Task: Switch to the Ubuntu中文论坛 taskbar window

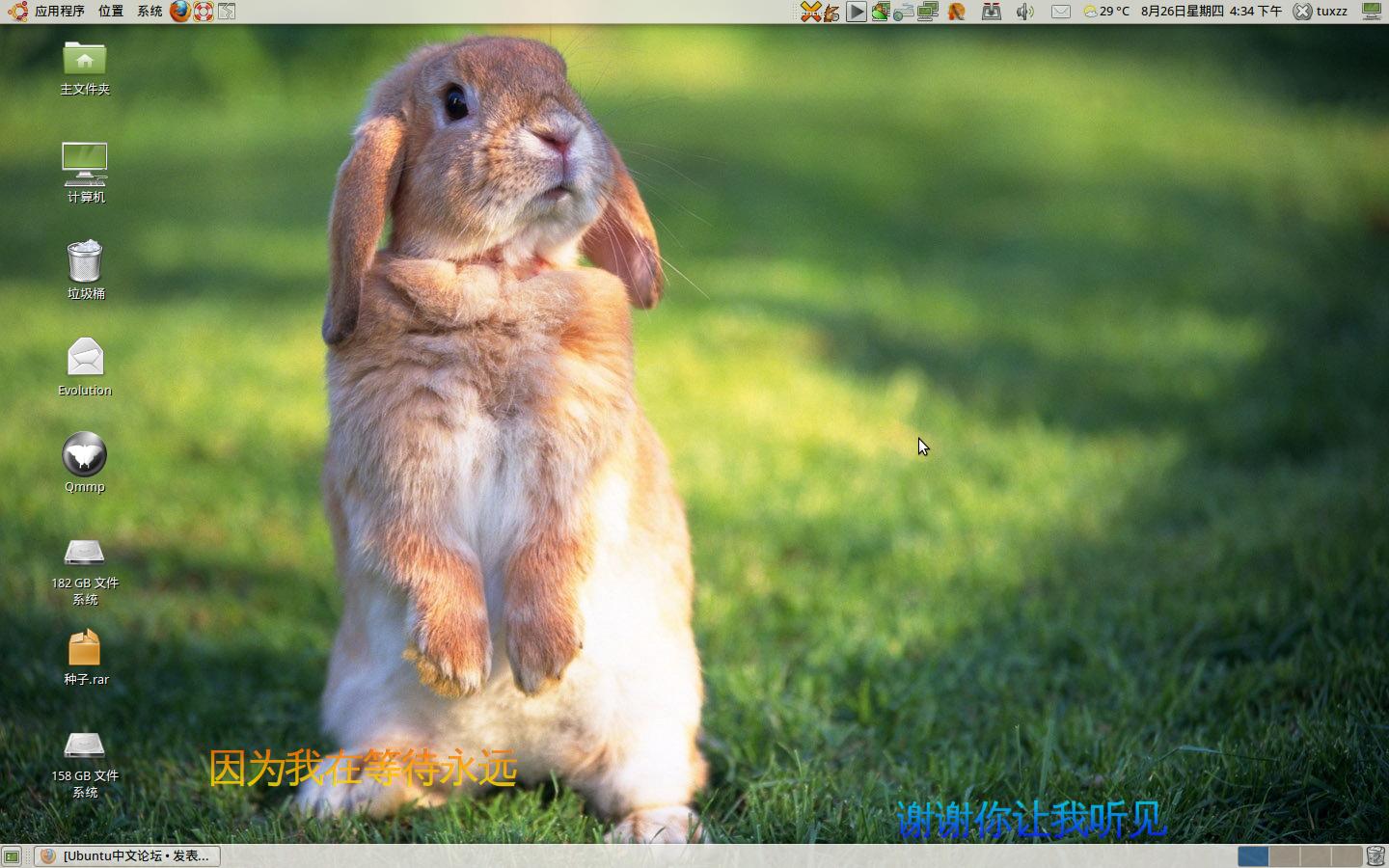Action: pyautogui.click(x=127, y=856)
